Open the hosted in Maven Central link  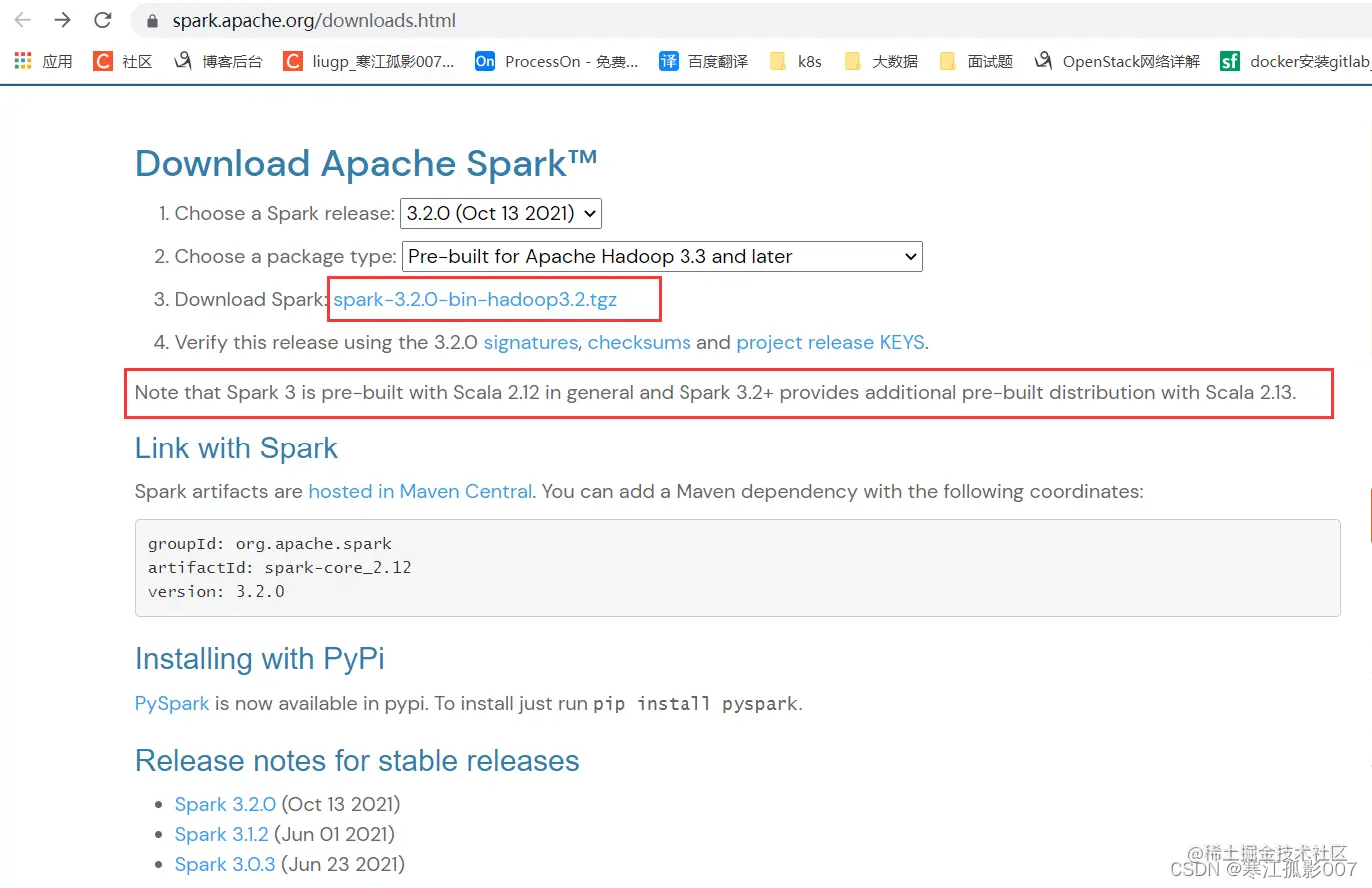(x=420, y=491)
